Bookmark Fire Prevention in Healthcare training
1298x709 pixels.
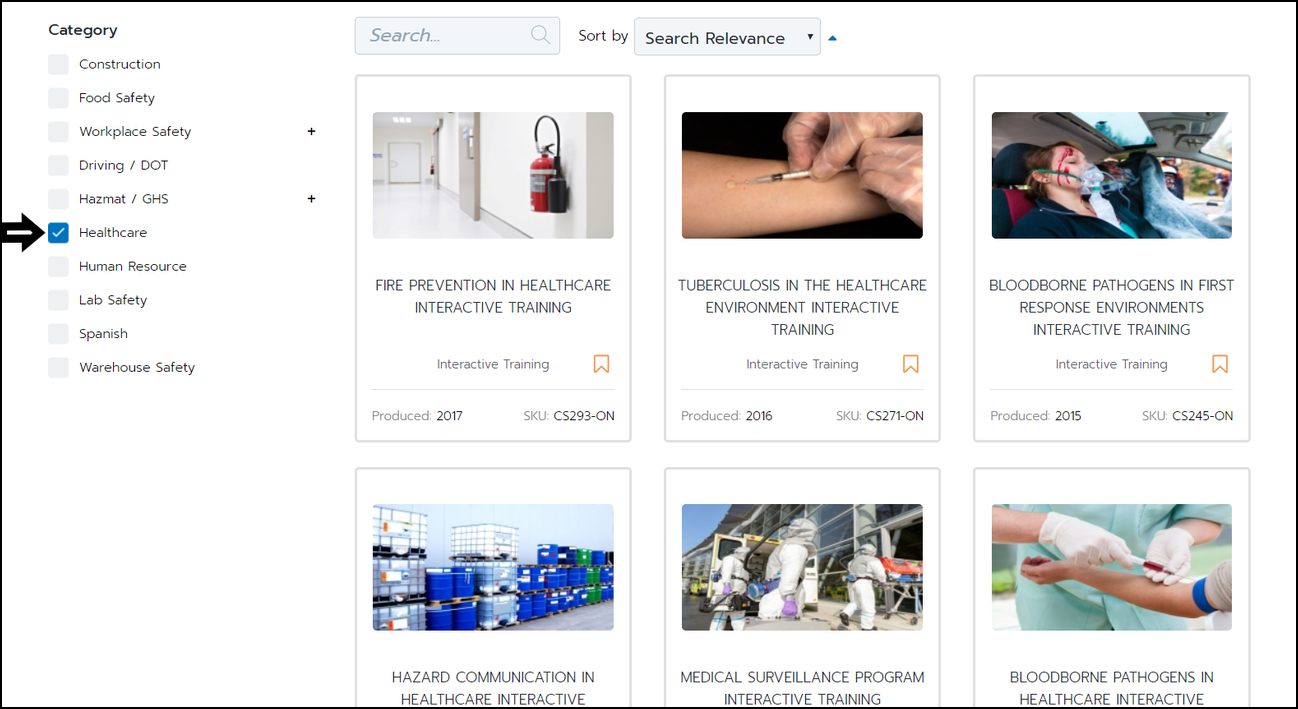pos(601,364)
